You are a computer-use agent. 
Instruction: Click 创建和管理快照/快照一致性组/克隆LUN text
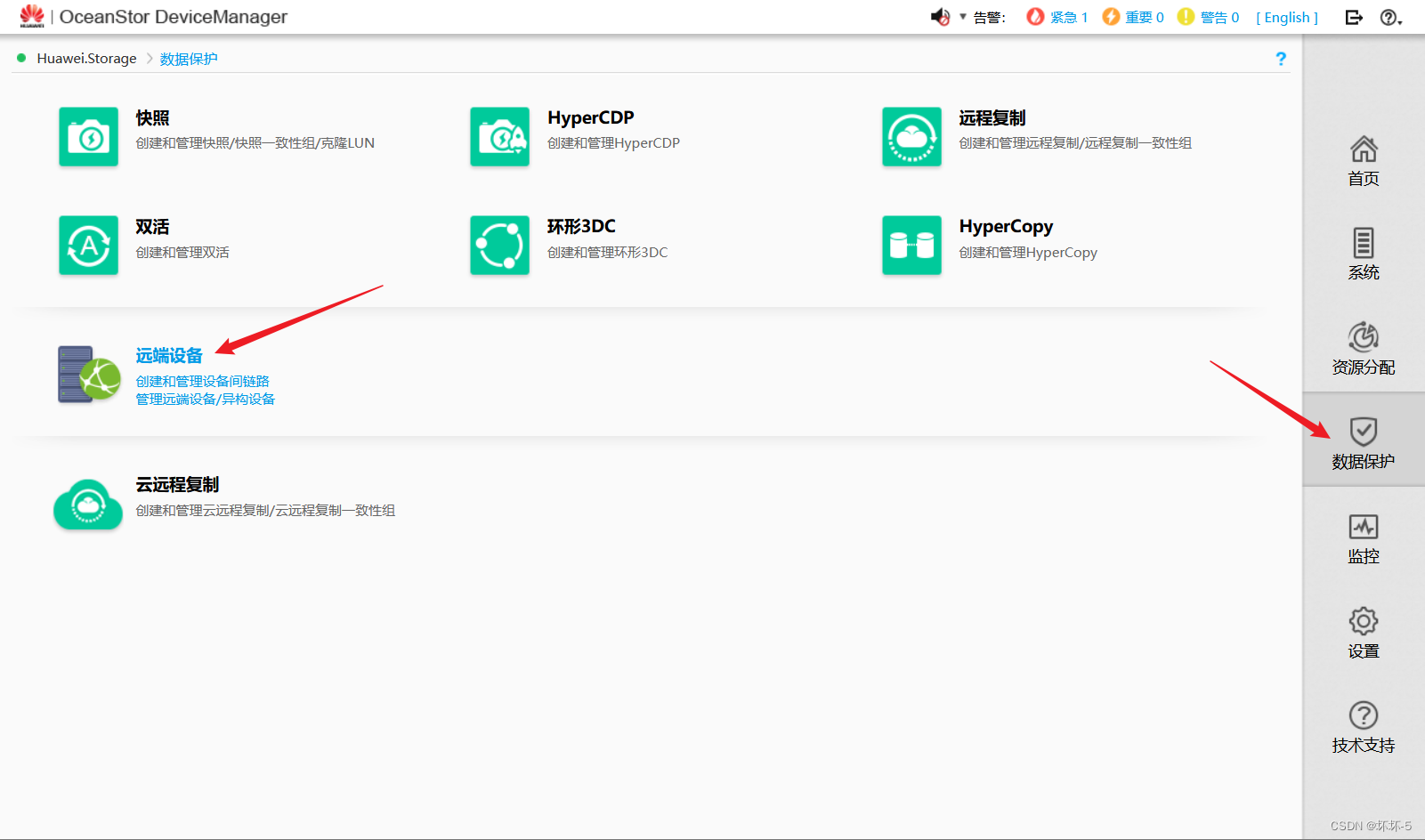click(x=255, y=143)
